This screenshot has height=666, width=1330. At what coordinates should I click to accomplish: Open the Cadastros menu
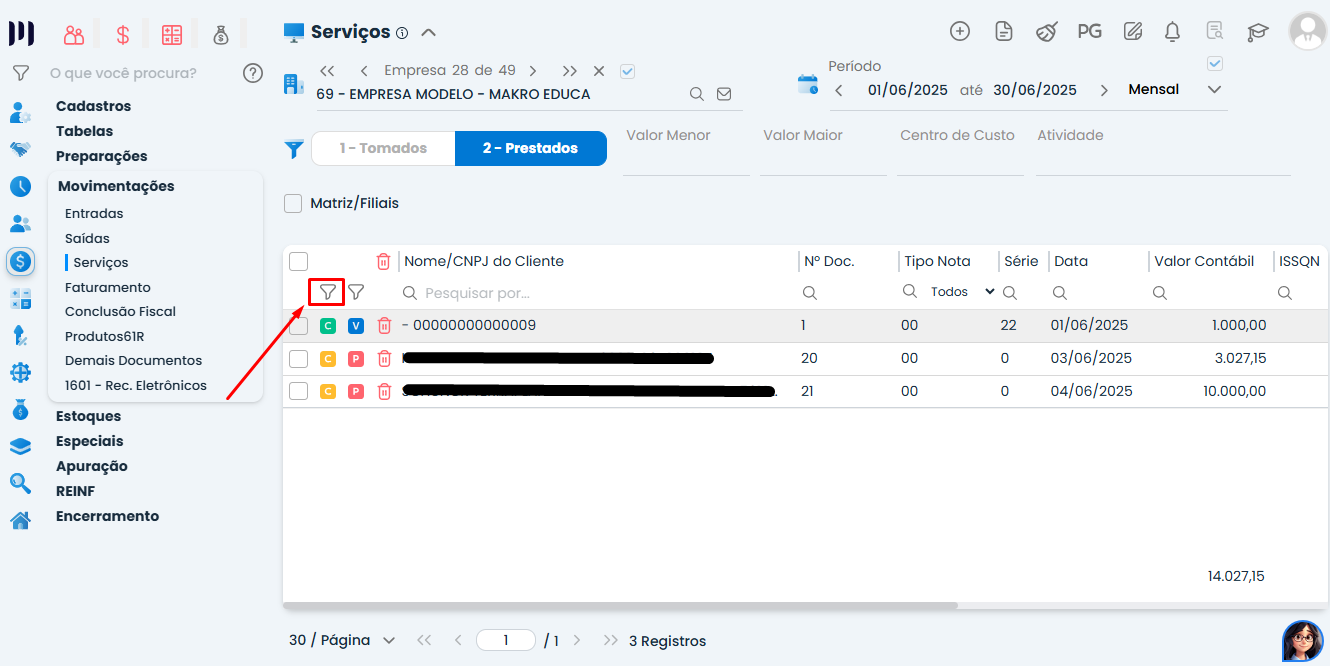pyautogui.click(x=93, y=106)
